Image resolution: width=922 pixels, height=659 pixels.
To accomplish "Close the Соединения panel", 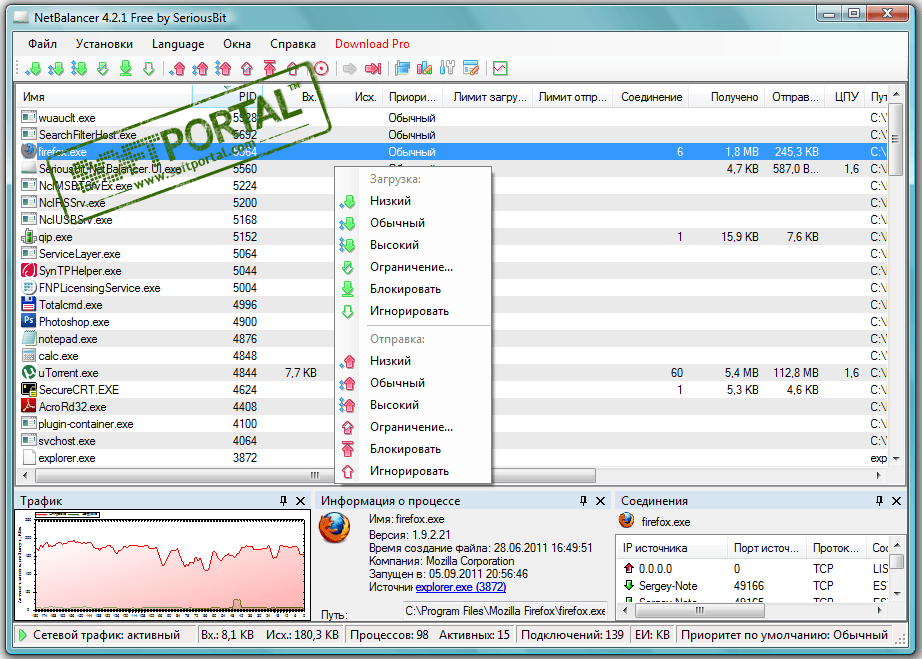I will click(x=896, y=501).
